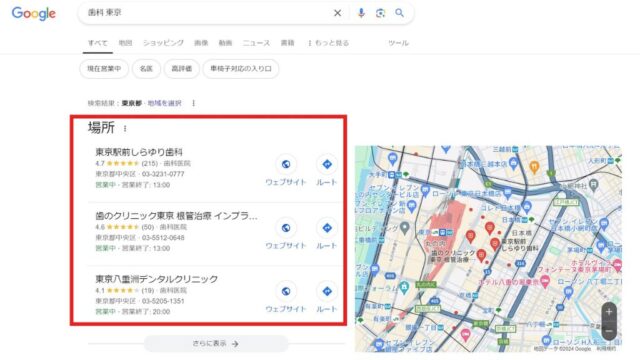Screen dimensions: 640x360
Task: Open three-dot menu beside 場所 heading
Action: 125,129
